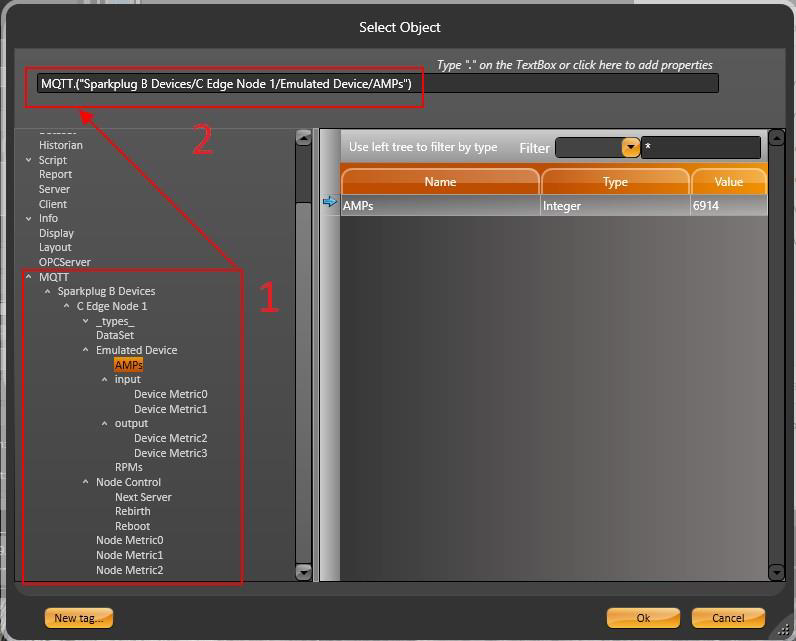This screenshot has height=641, width=796.
Task: Select Node Metric0 in the tree
Action: click(x=130, y=541)
